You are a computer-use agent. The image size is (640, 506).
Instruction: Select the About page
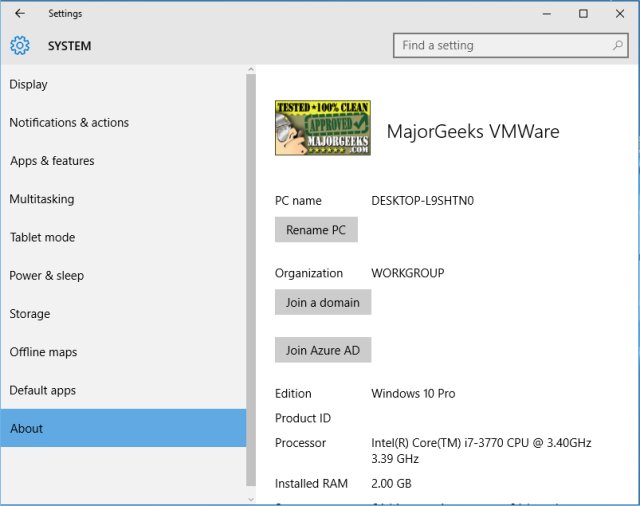(123, 428)
